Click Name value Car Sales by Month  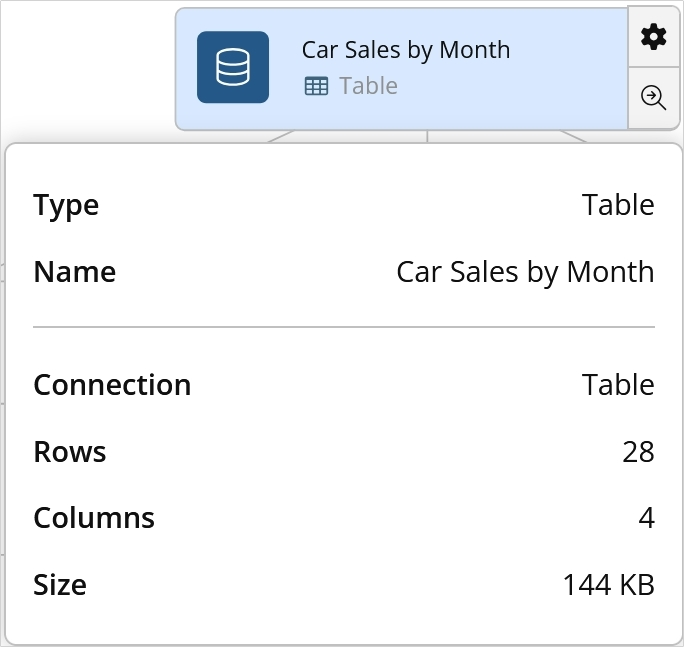[x=525, y=272]
